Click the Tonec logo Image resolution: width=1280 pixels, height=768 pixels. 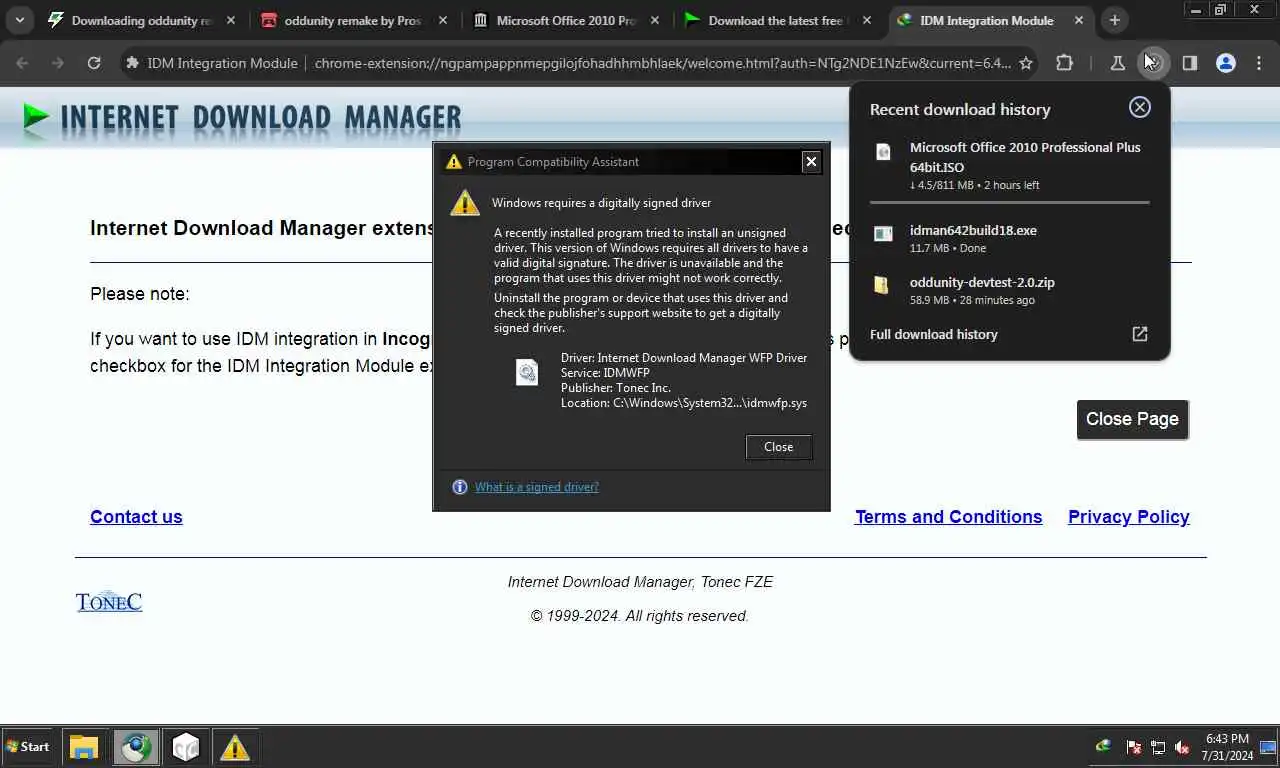click(109, 602)
